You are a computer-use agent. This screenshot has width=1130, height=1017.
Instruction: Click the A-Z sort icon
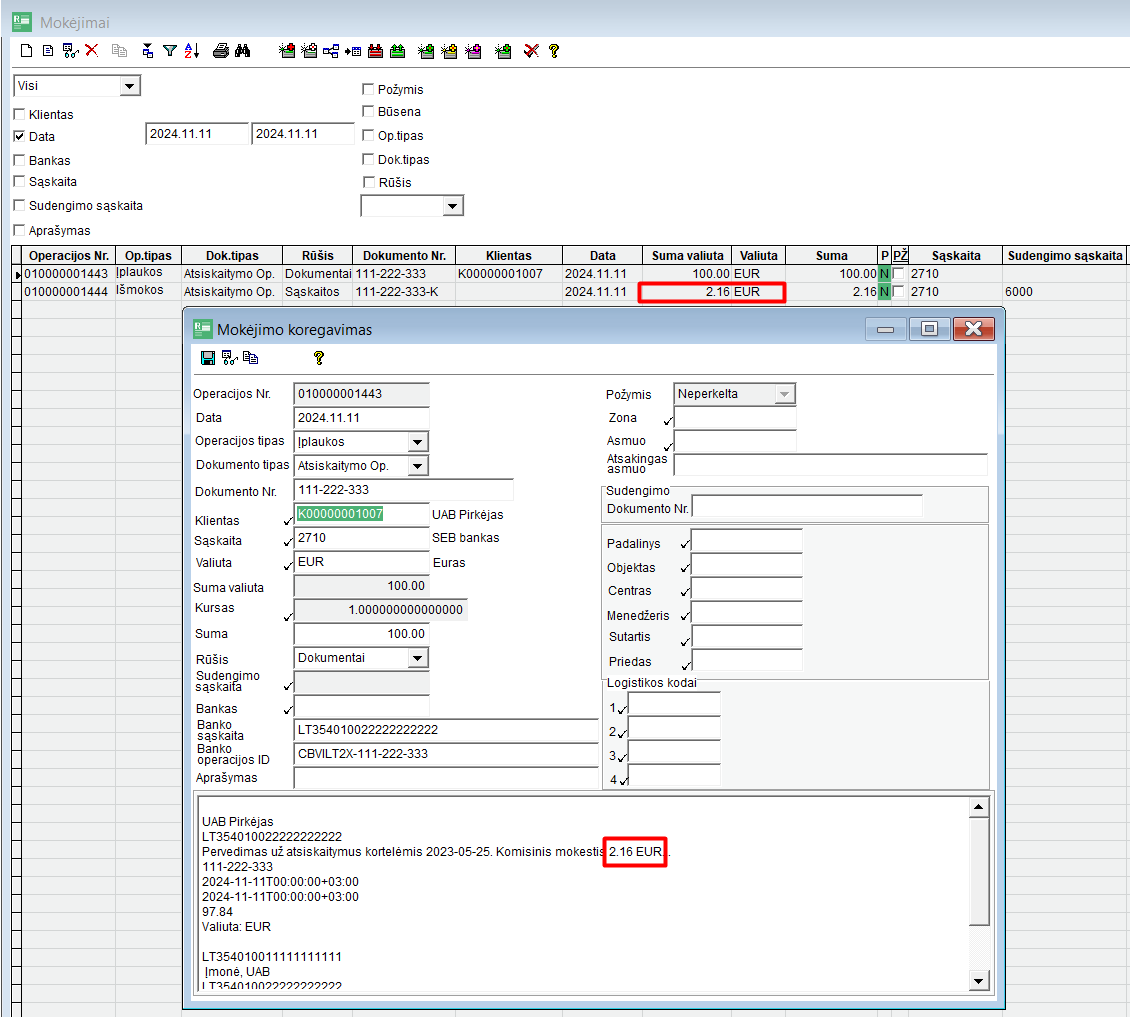click(x=192, y=51)
